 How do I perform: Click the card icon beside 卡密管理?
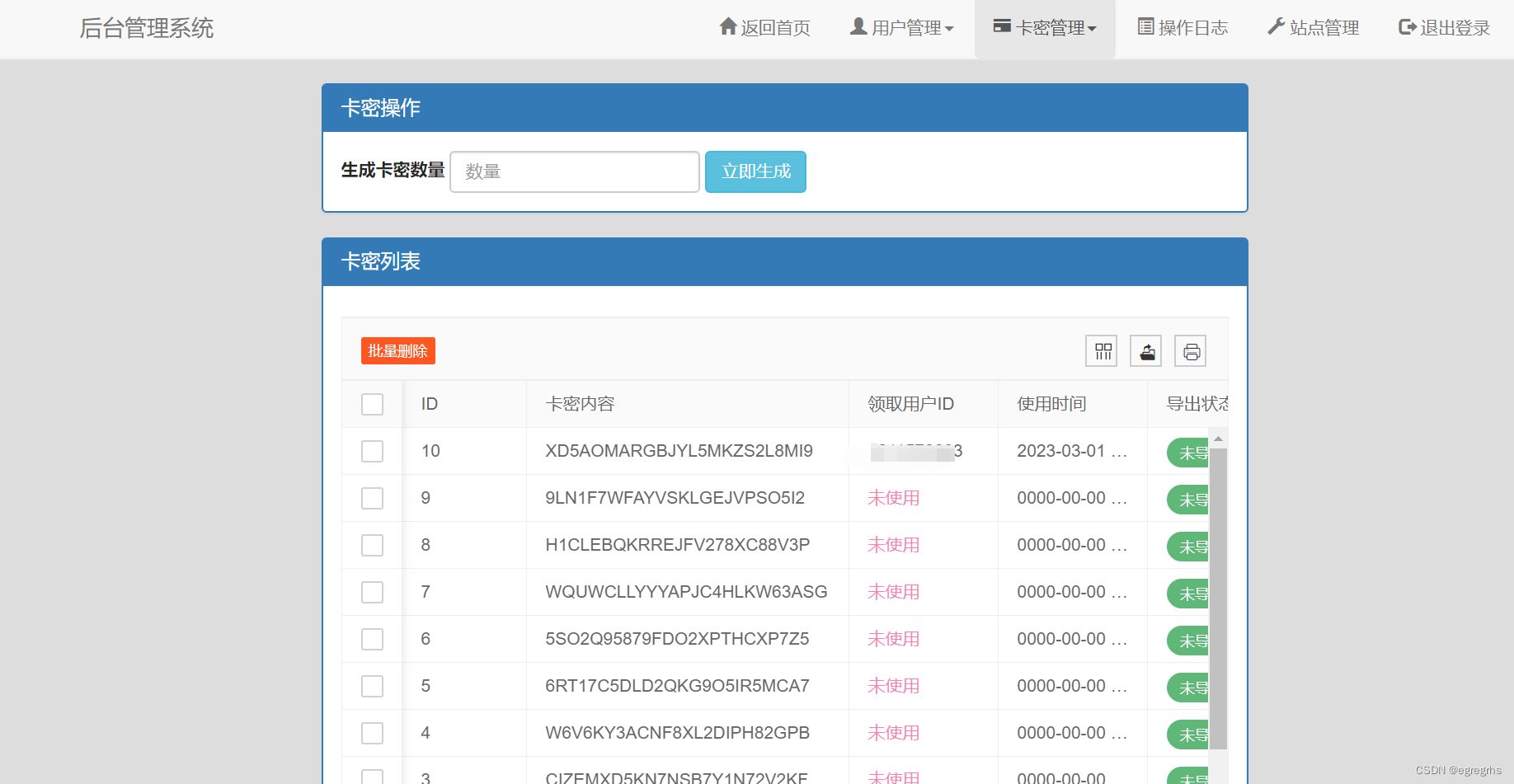(x=1003, y=26)
